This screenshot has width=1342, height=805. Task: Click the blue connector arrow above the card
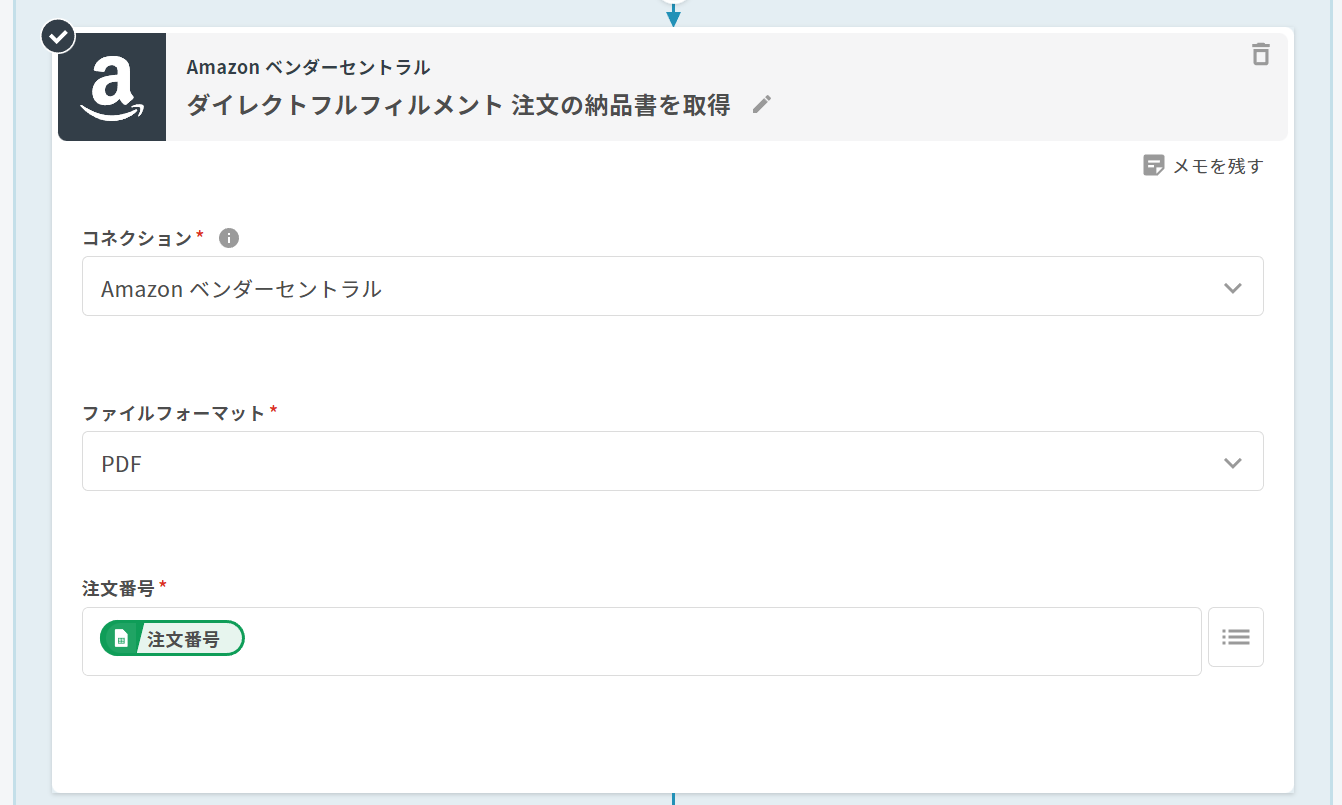(673, 16)
